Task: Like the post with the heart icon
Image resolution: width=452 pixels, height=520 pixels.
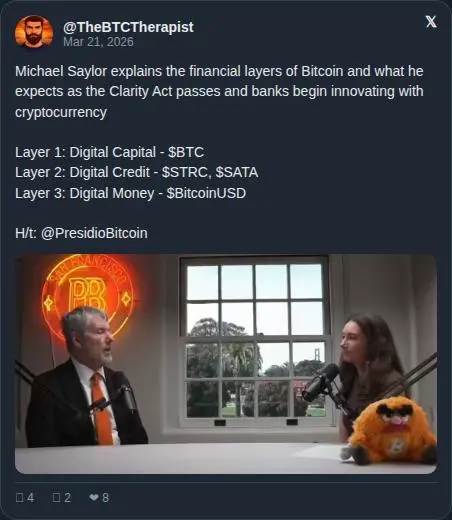Action: [94, 498]
